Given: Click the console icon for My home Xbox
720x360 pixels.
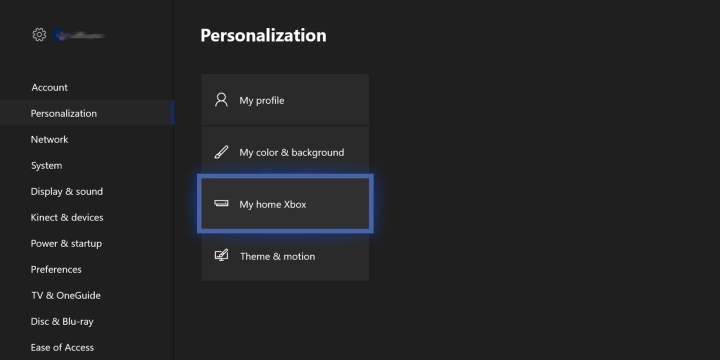Looking at the screenshot, I should 221,203.
